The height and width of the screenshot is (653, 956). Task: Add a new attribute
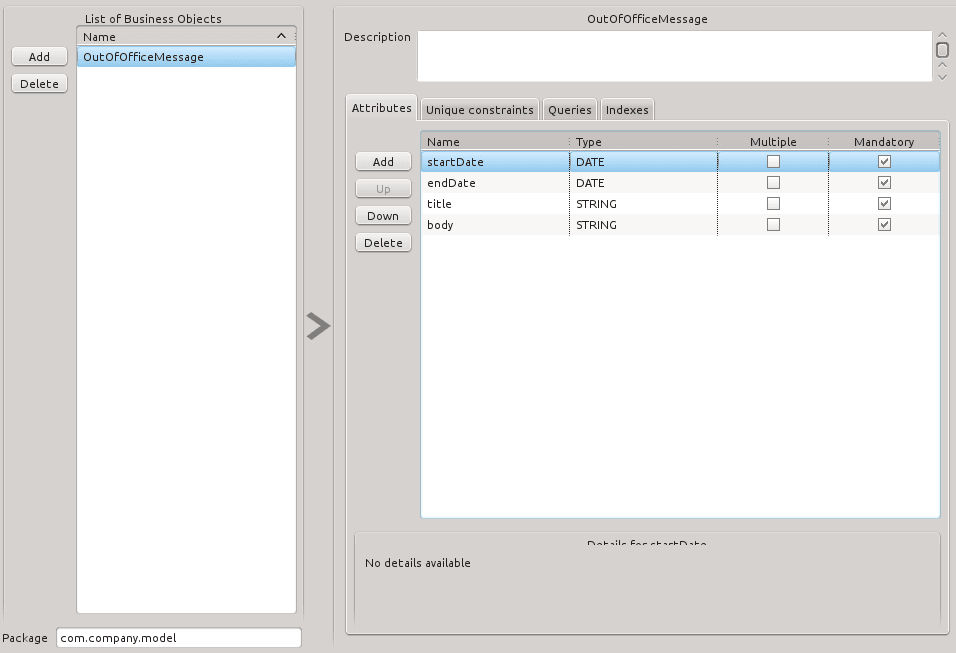[x=383, y=162]
